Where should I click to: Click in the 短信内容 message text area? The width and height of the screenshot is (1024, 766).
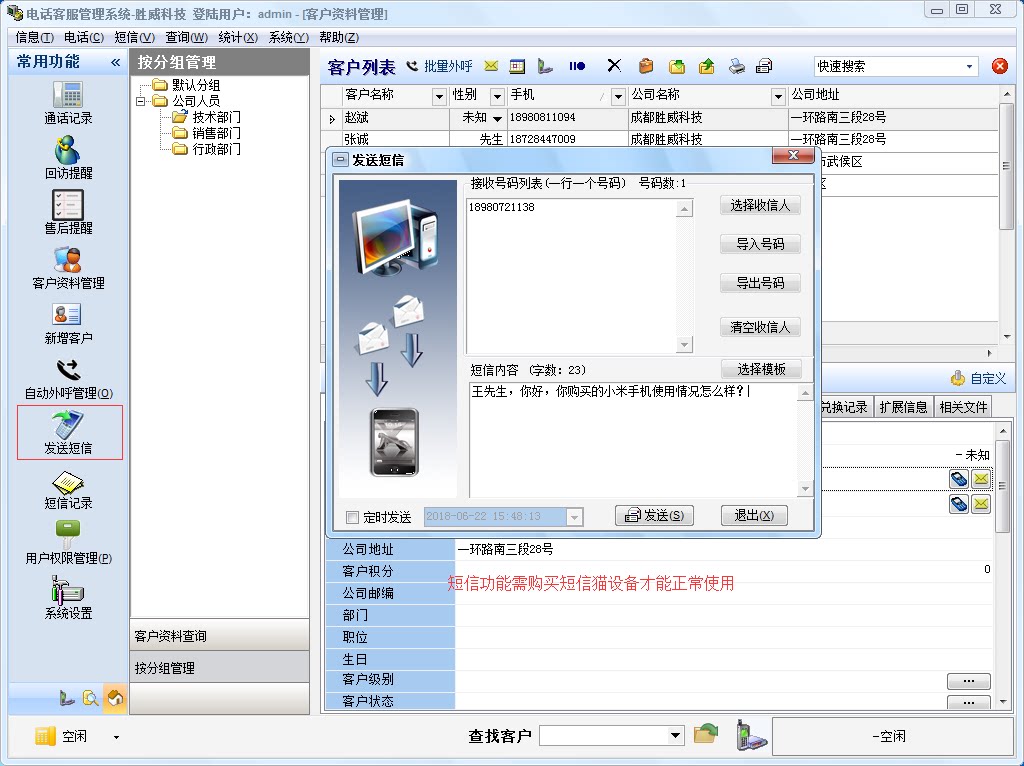click(632, 440)
